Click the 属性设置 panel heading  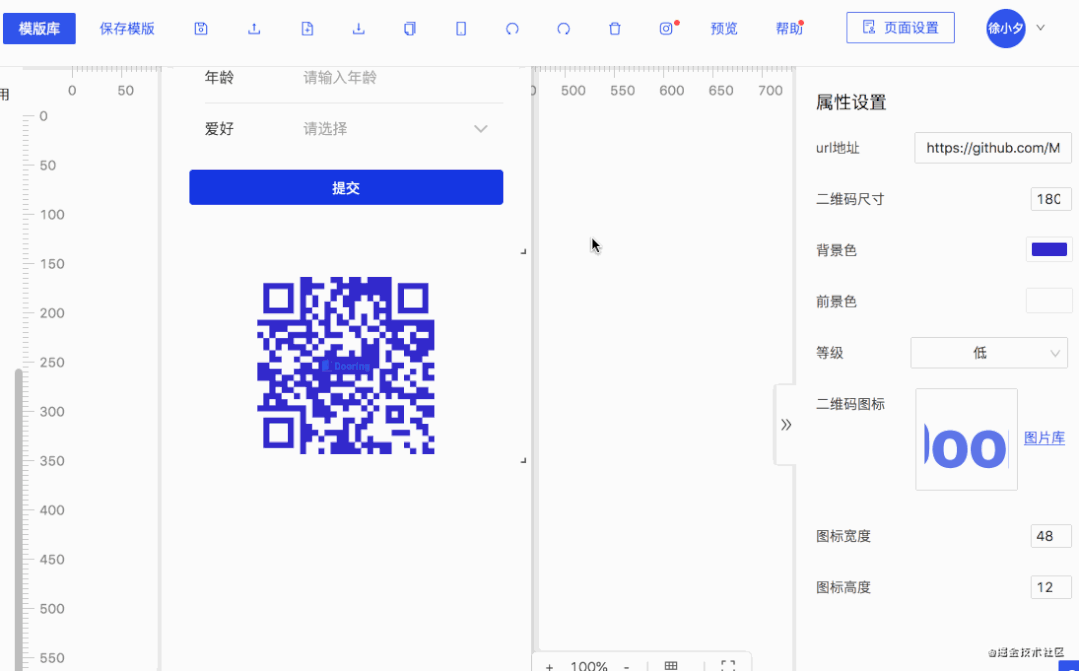pos(851,103)
